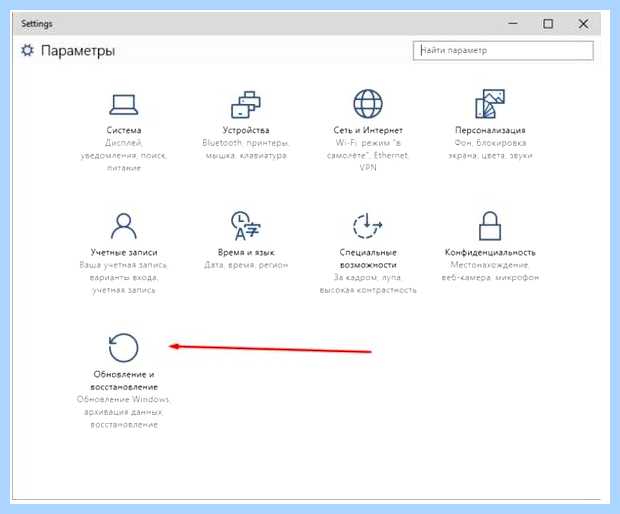Close the Settings window
The height and width of the screenshot is (514, 620).
[583, 24]
